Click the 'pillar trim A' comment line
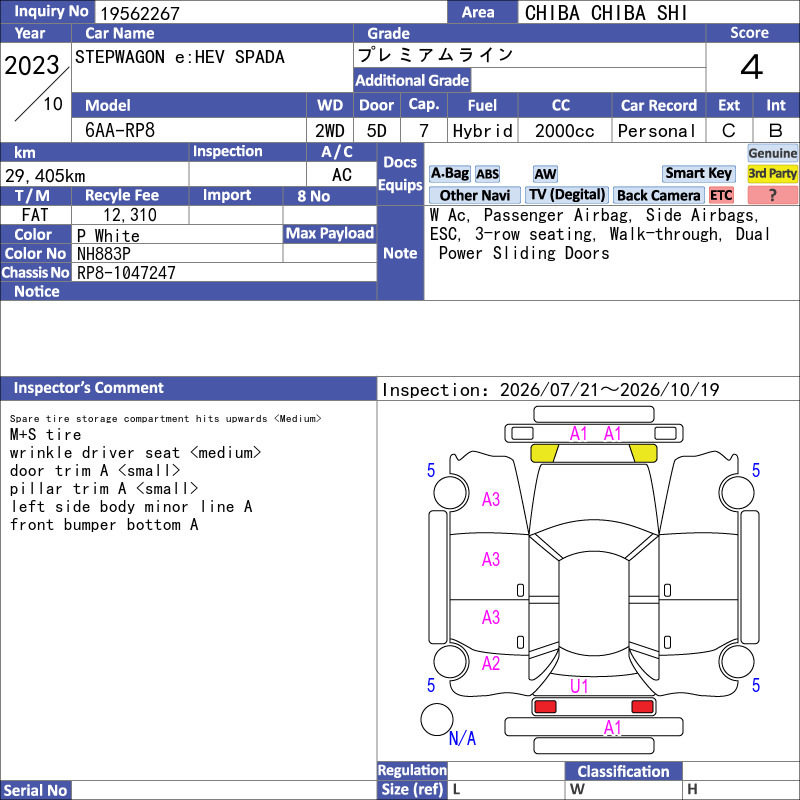800x800 pixels. point(104,488)
